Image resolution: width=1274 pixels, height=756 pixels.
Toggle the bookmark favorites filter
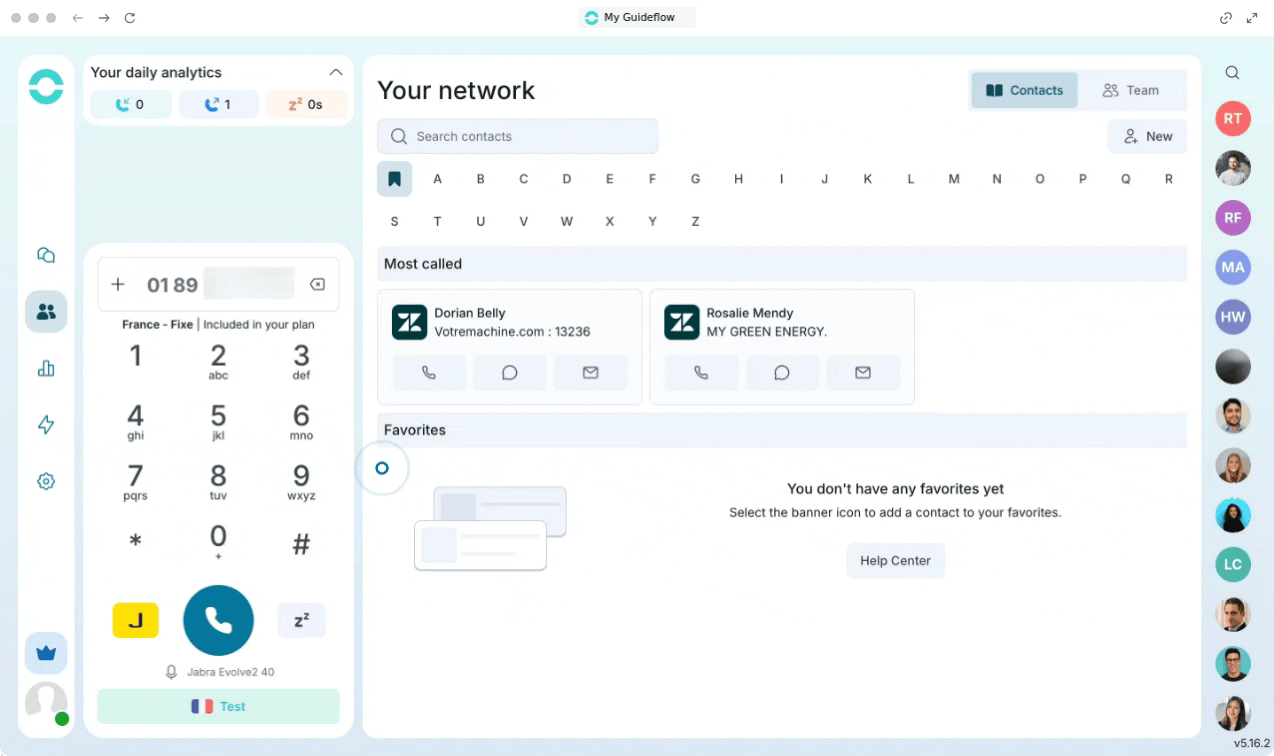pyautogui.click(x=394, y=179)
